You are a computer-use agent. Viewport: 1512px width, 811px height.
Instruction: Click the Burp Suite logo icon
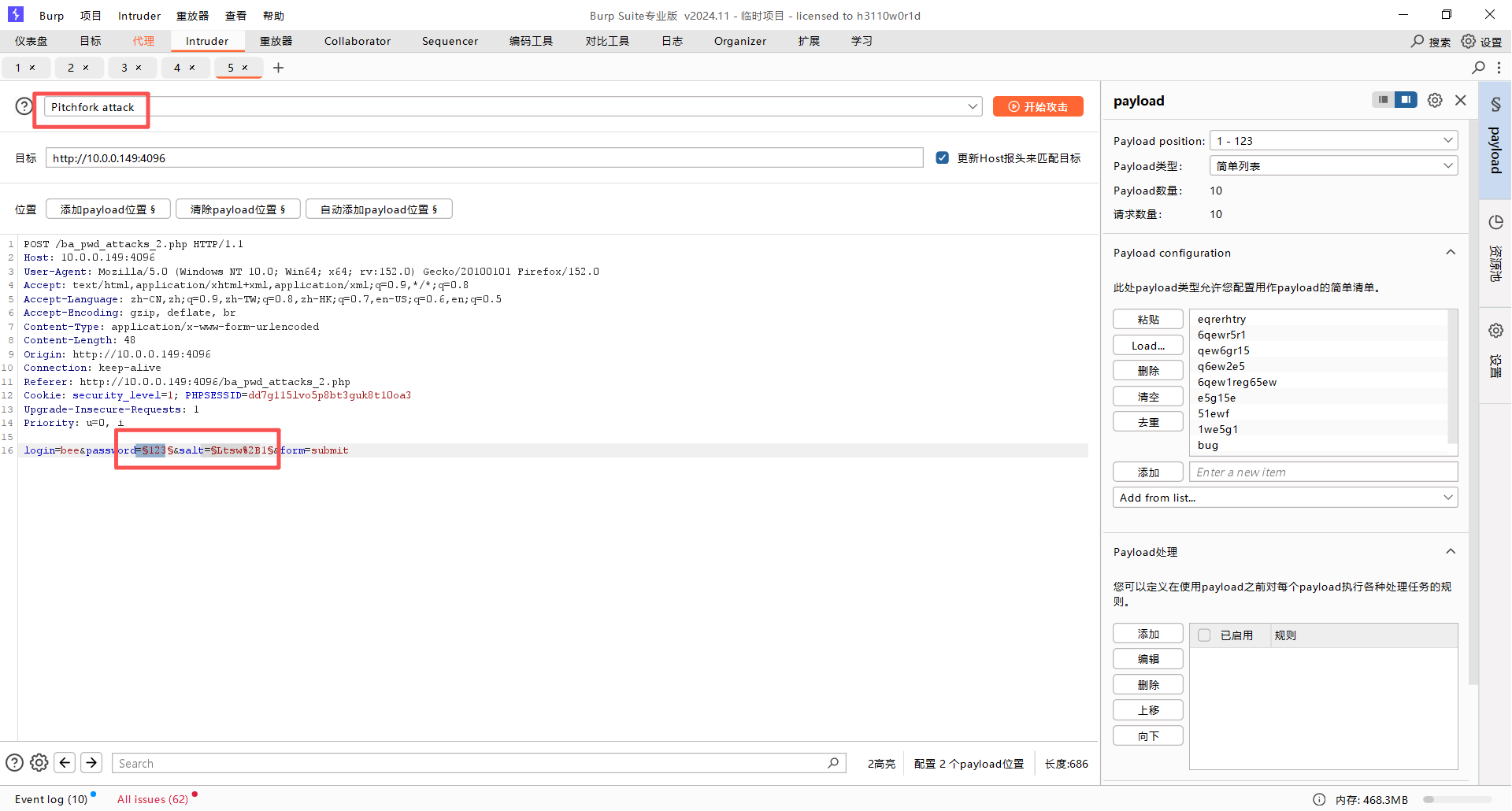pyautogui.click(x=16, y=14)
